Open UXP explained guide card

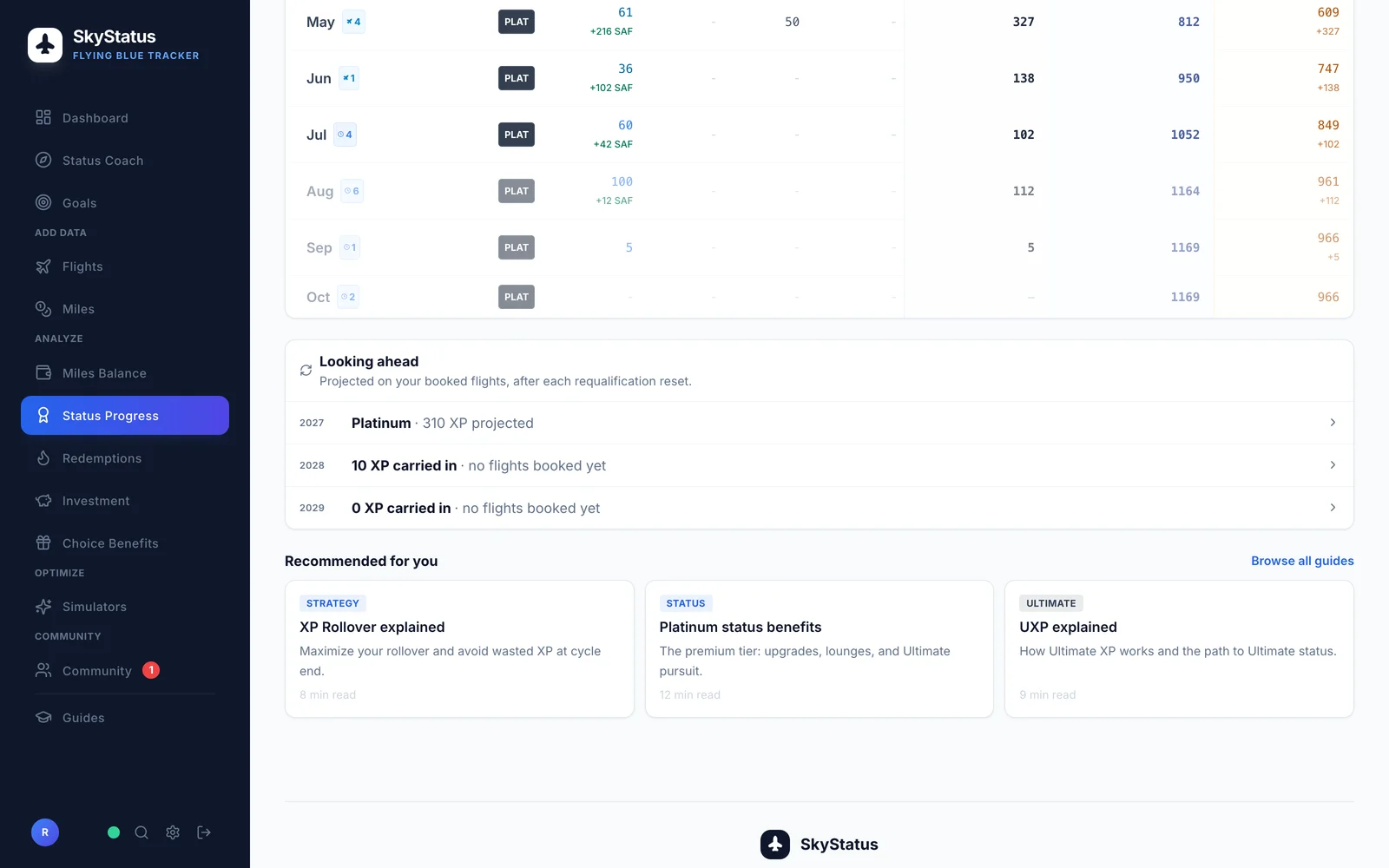tap(1179, 649)
